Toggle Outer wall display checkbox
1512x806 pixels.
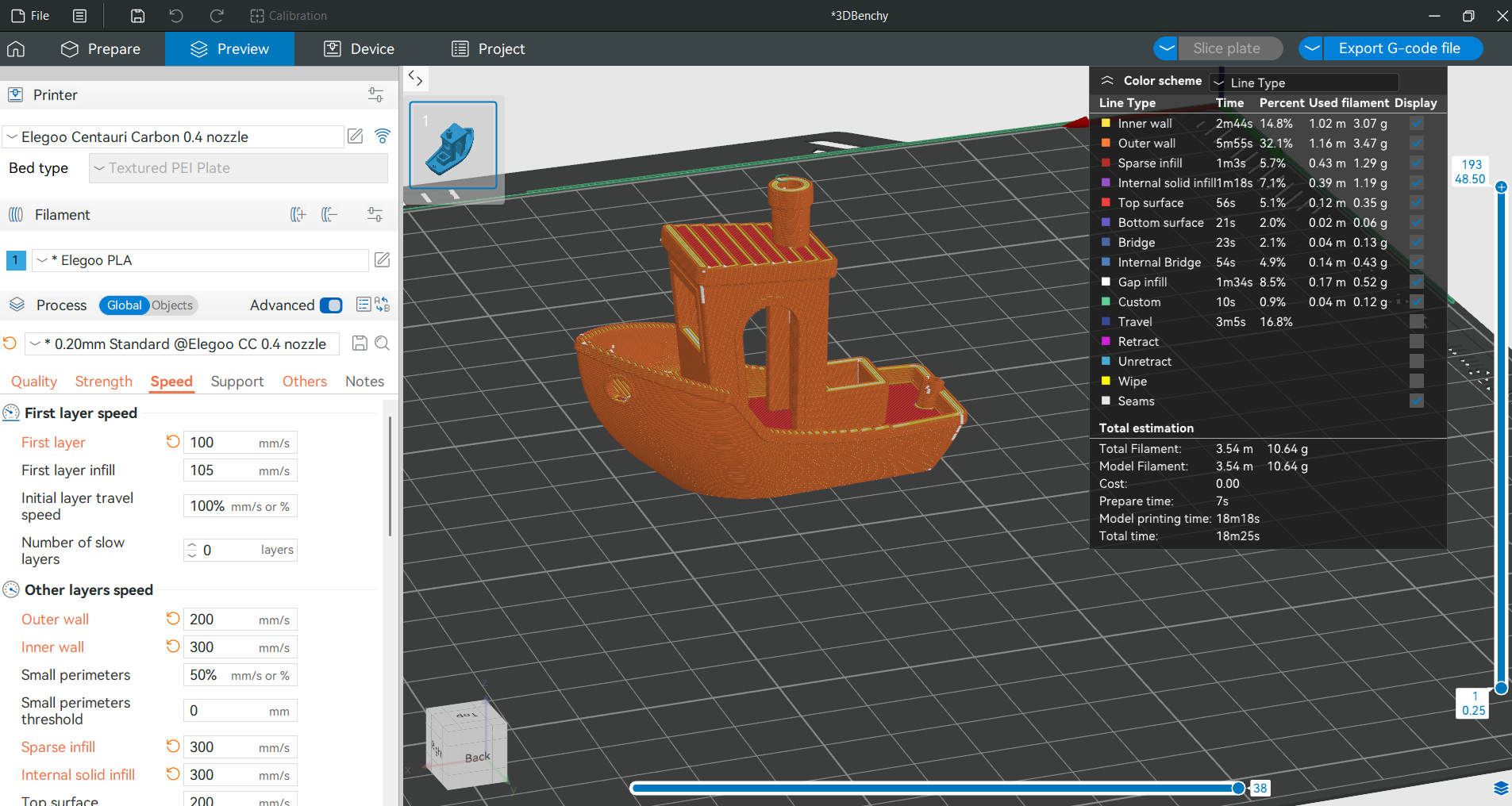(x=1417, y=144)
